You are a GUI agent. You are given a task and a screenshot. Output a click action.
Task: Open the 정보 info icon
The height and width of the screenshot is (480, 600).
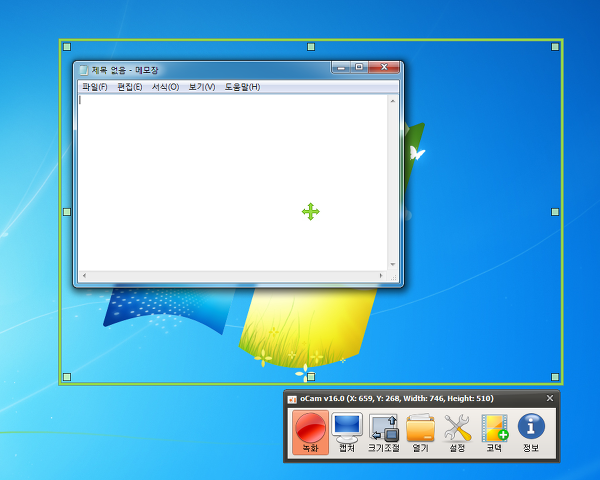[531, 433]
